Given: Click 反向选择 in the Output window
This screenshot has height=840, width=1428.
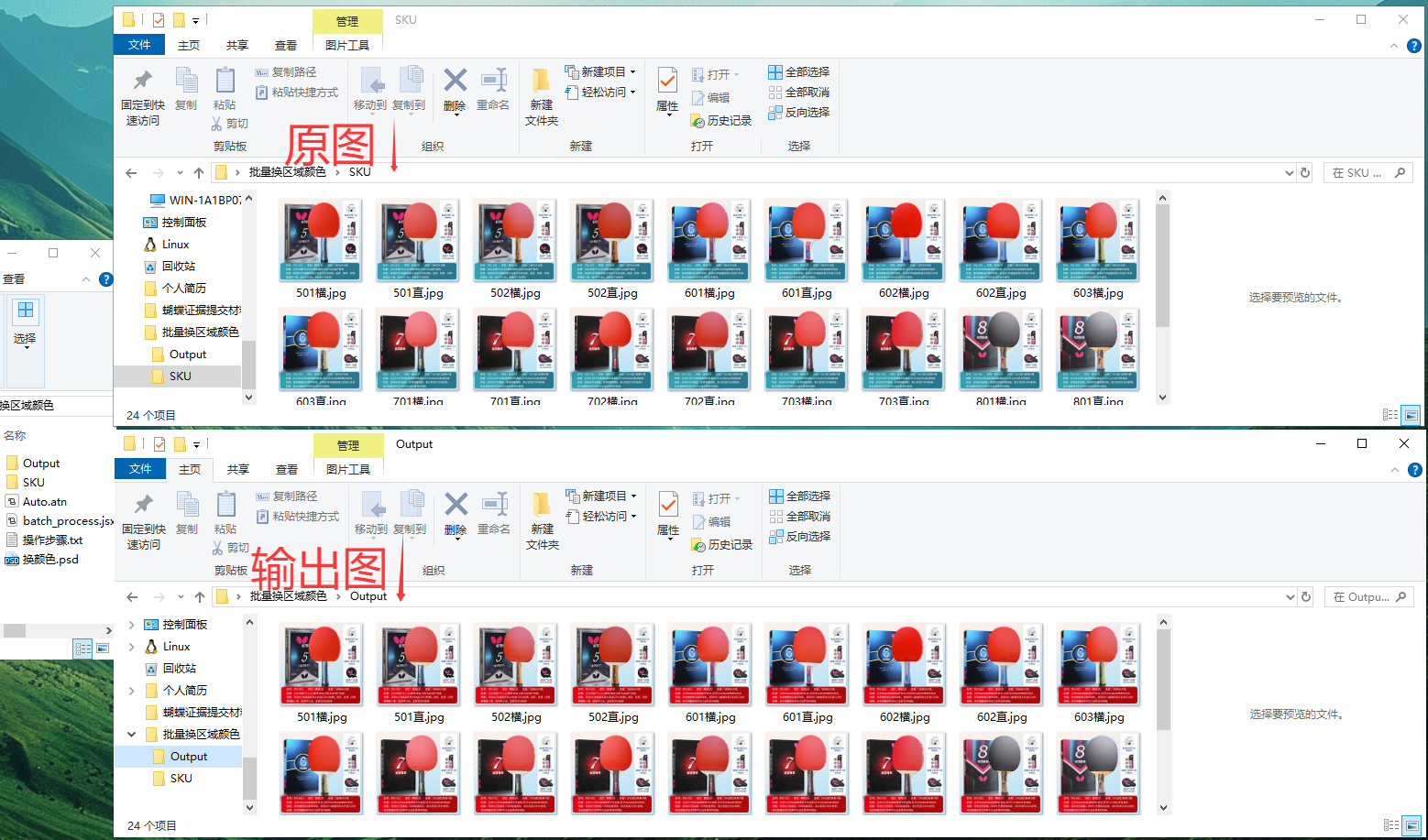Looking at the screenshot, I should [x=799, y=536].
